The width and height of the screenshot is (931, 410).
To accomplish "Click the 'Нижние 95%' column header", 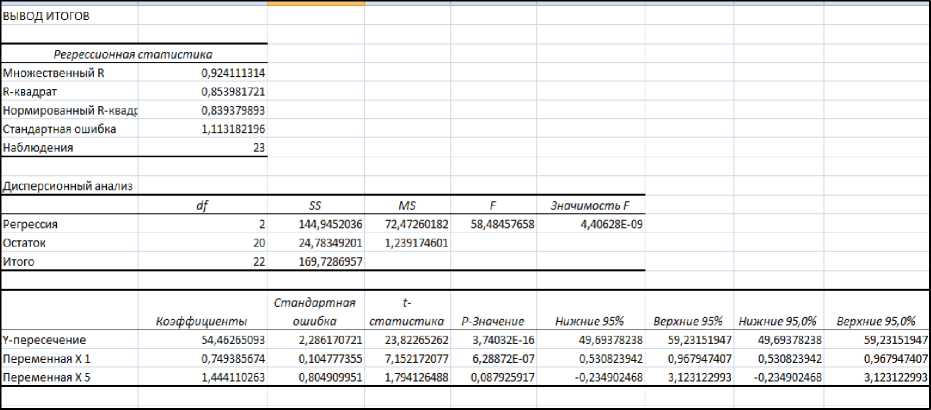I will coord(590,322).
